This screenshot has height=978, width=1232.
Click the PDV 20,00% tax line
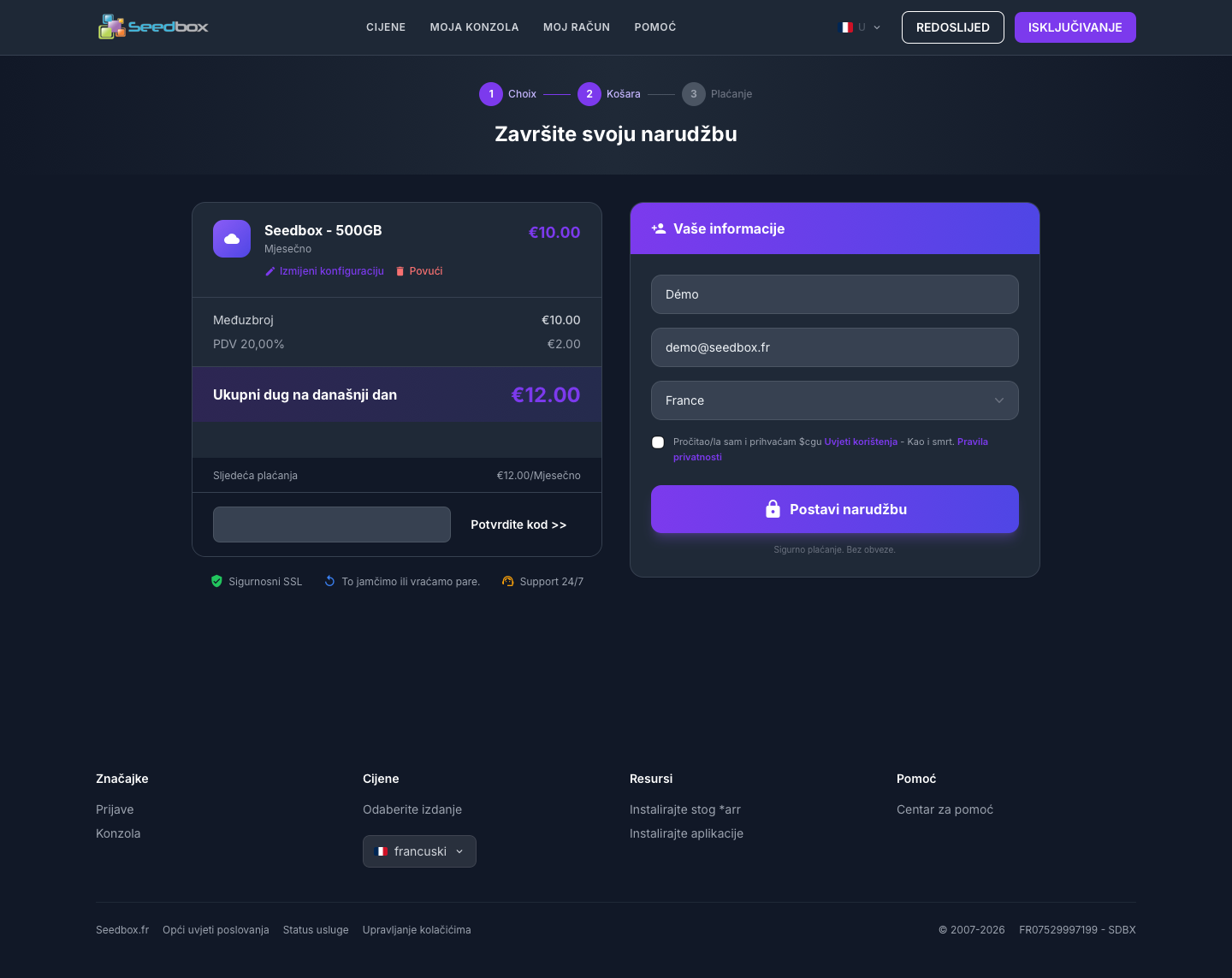397,344
